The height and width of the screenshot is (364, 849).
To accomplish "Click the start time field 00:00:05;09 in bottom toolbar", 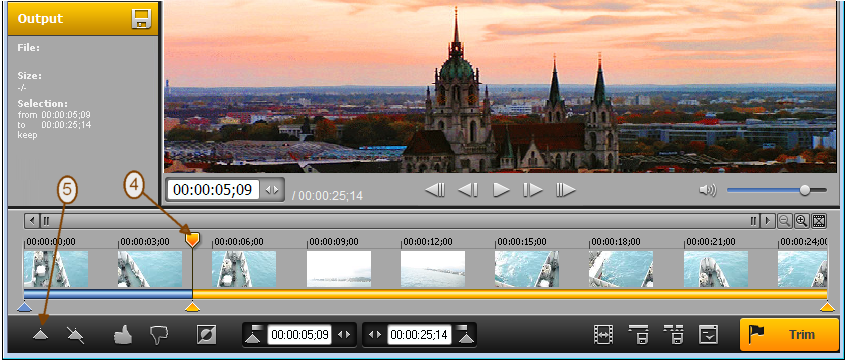I will [x=299, y=335].
